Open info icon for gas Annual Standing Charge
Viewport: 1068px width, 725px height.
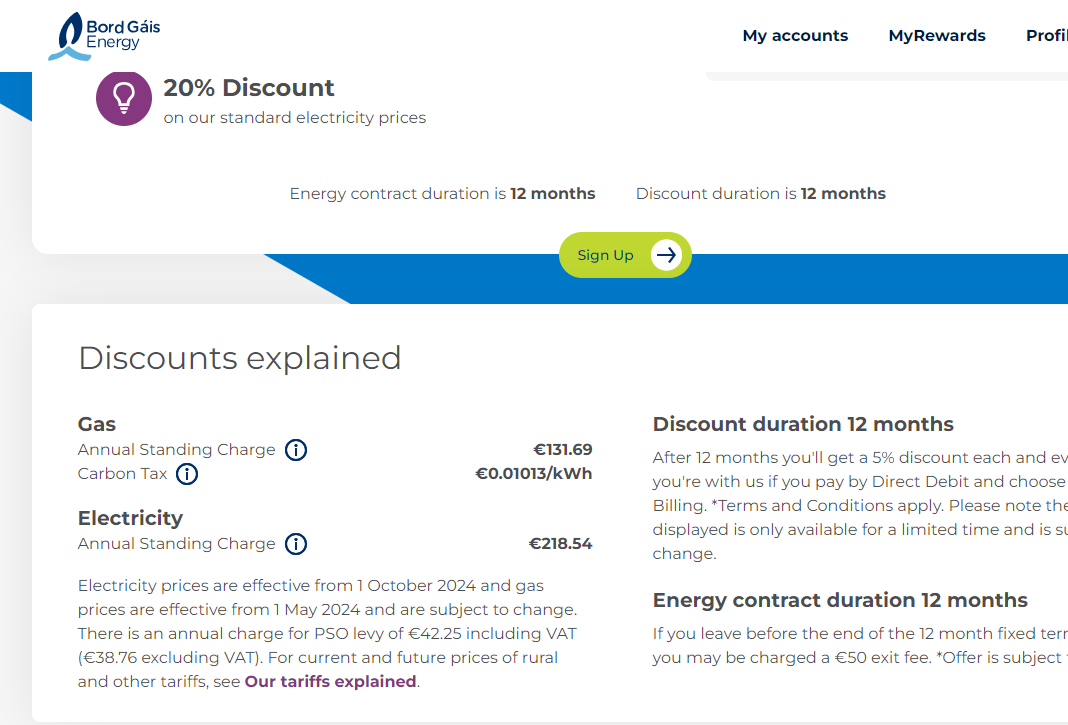tap(295, 450)
